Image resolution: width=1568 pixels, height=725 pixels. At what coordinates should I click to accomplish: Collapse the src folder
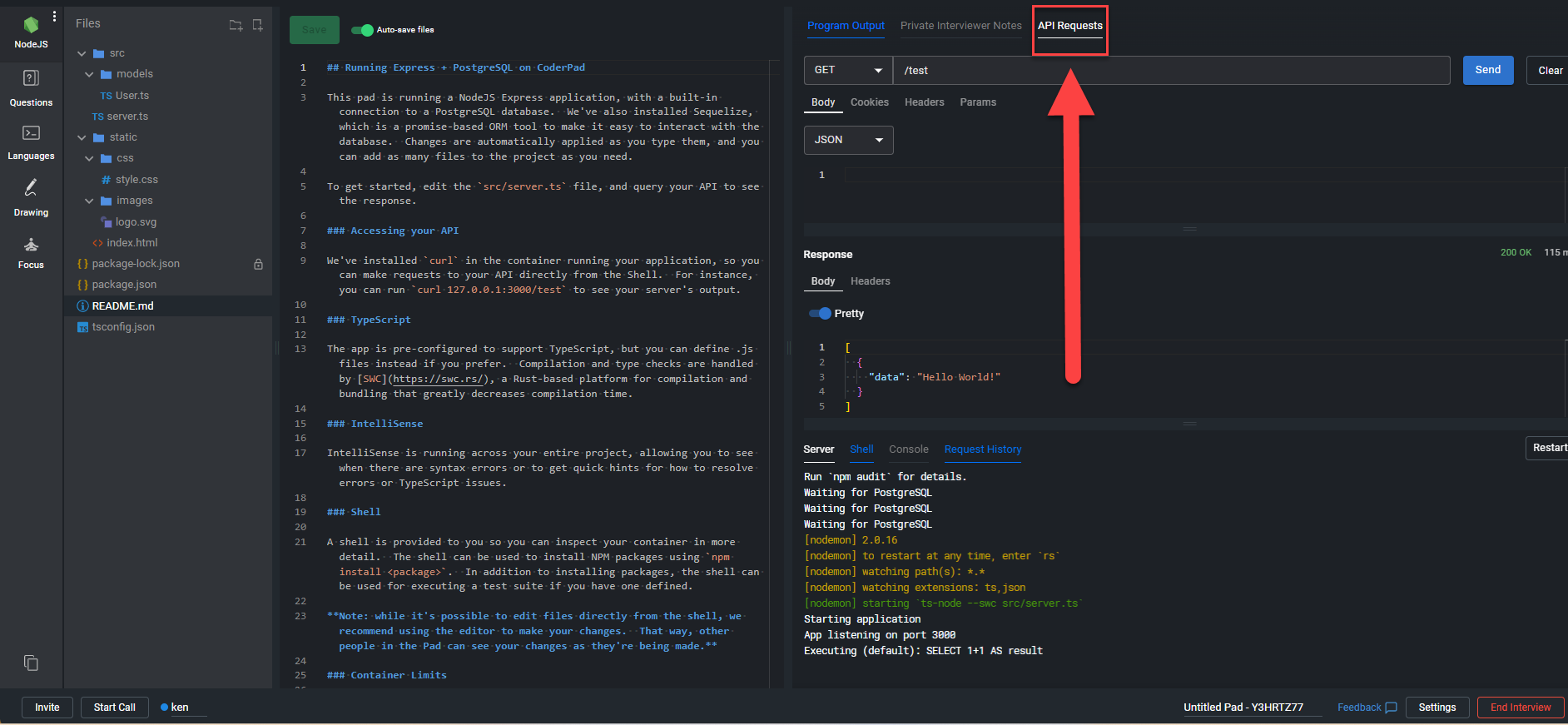pyautogui.click(x=82, y=53)
